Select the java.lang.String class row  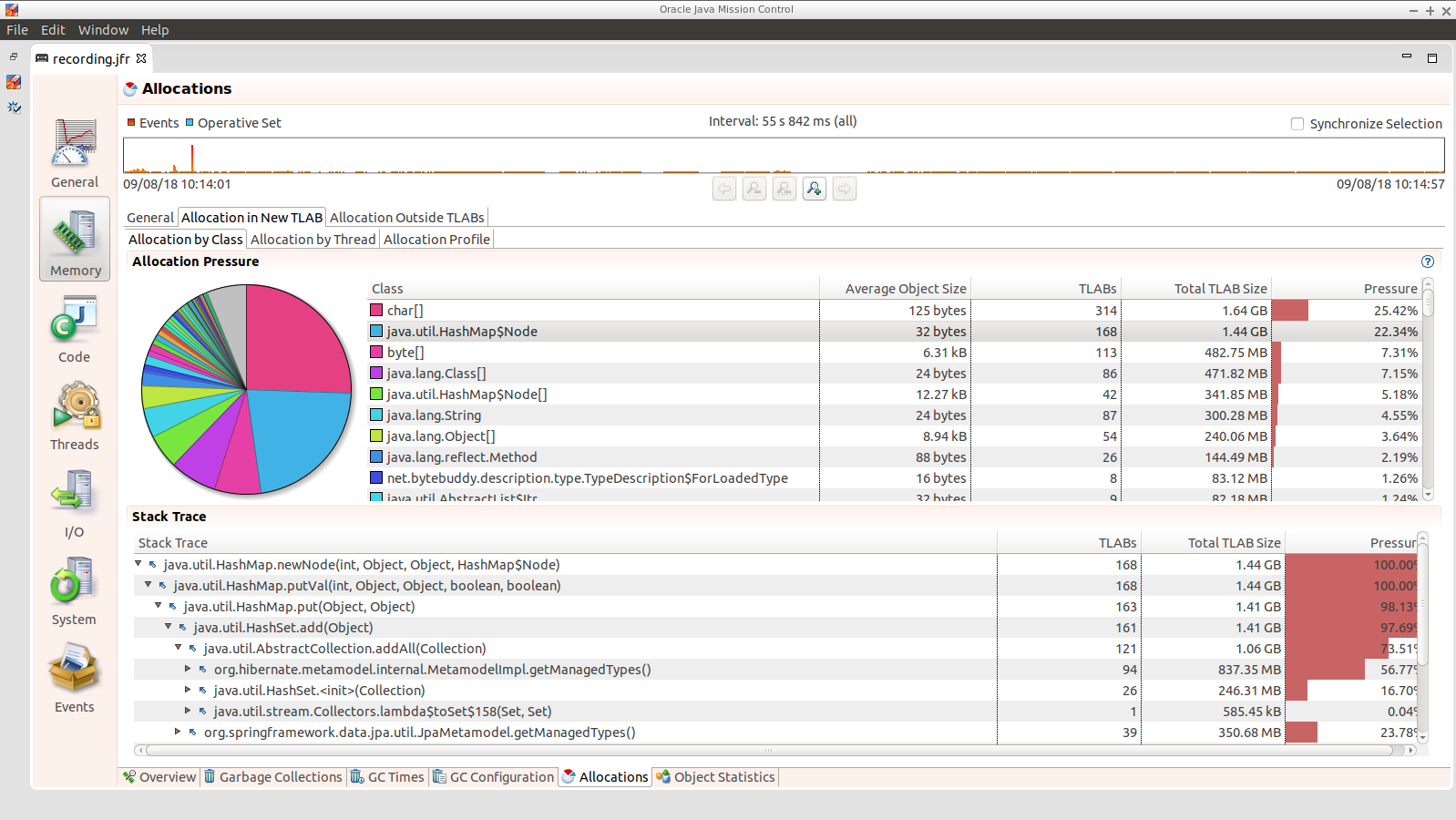coord(894,415)
